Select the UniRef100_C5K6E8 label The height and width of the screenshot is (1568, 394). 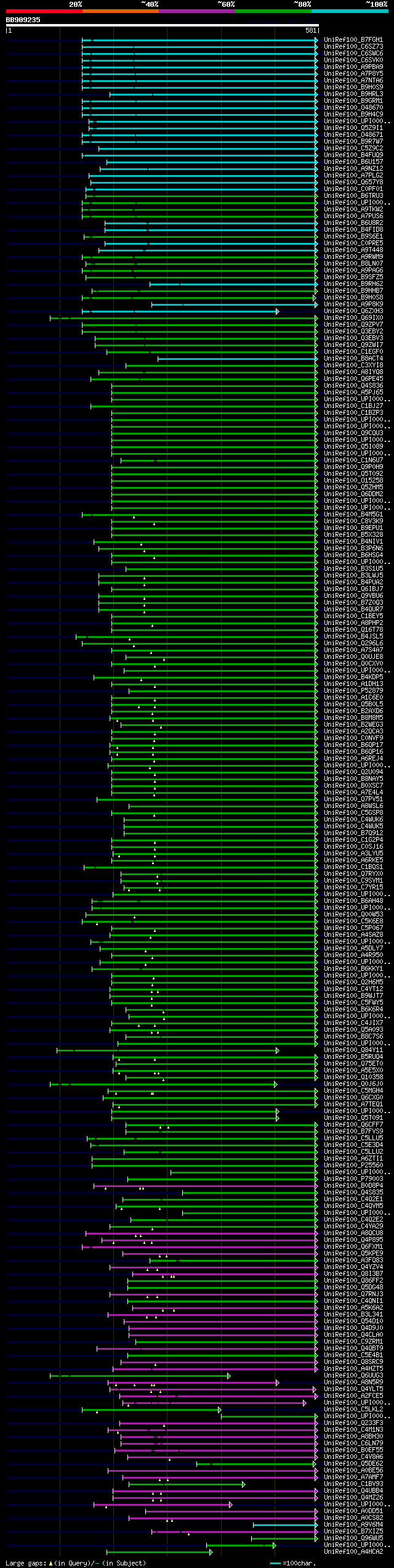(353, 921)
